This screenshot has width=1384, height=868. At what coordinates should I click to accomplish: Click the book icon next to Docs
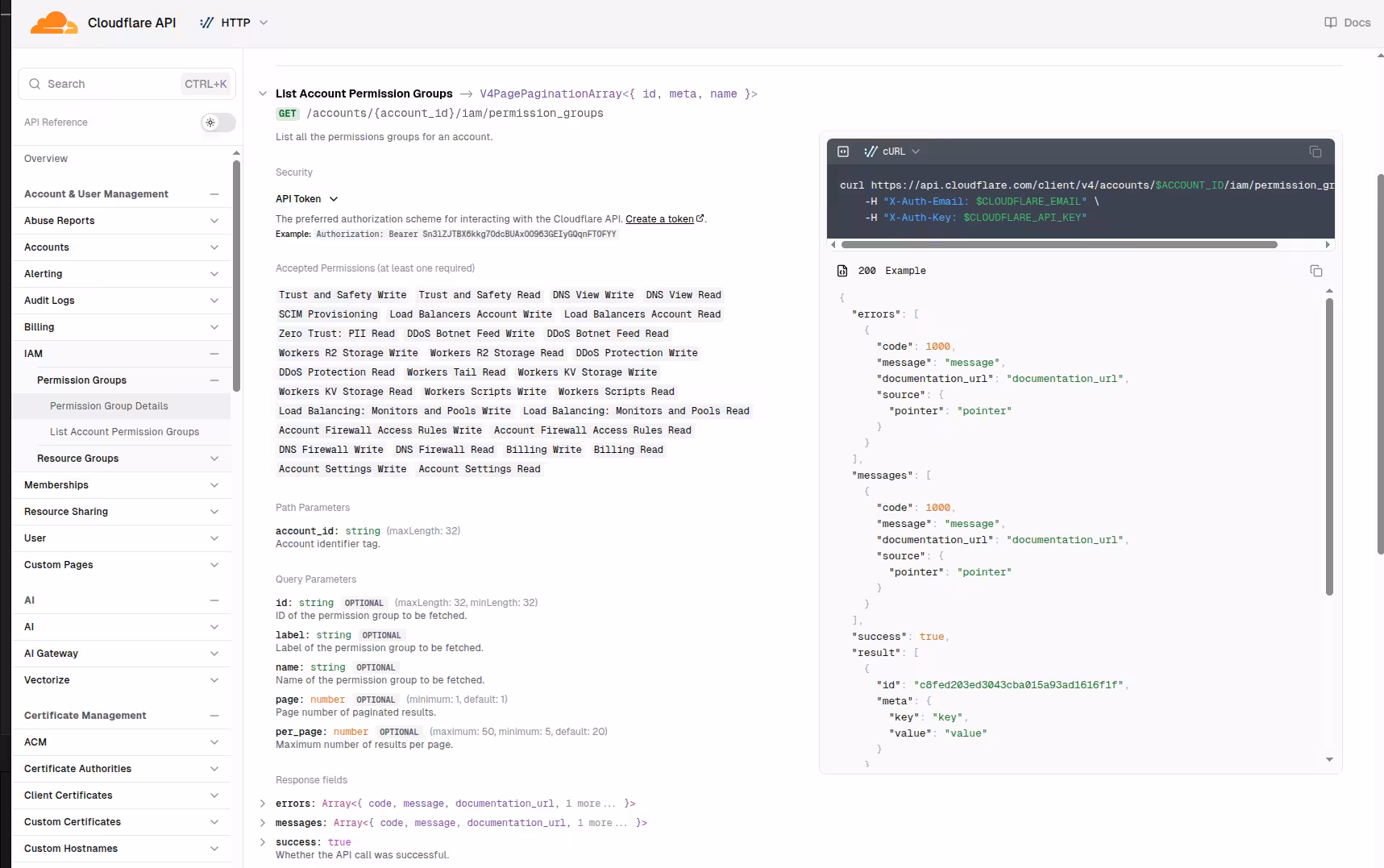point(1330,23)
